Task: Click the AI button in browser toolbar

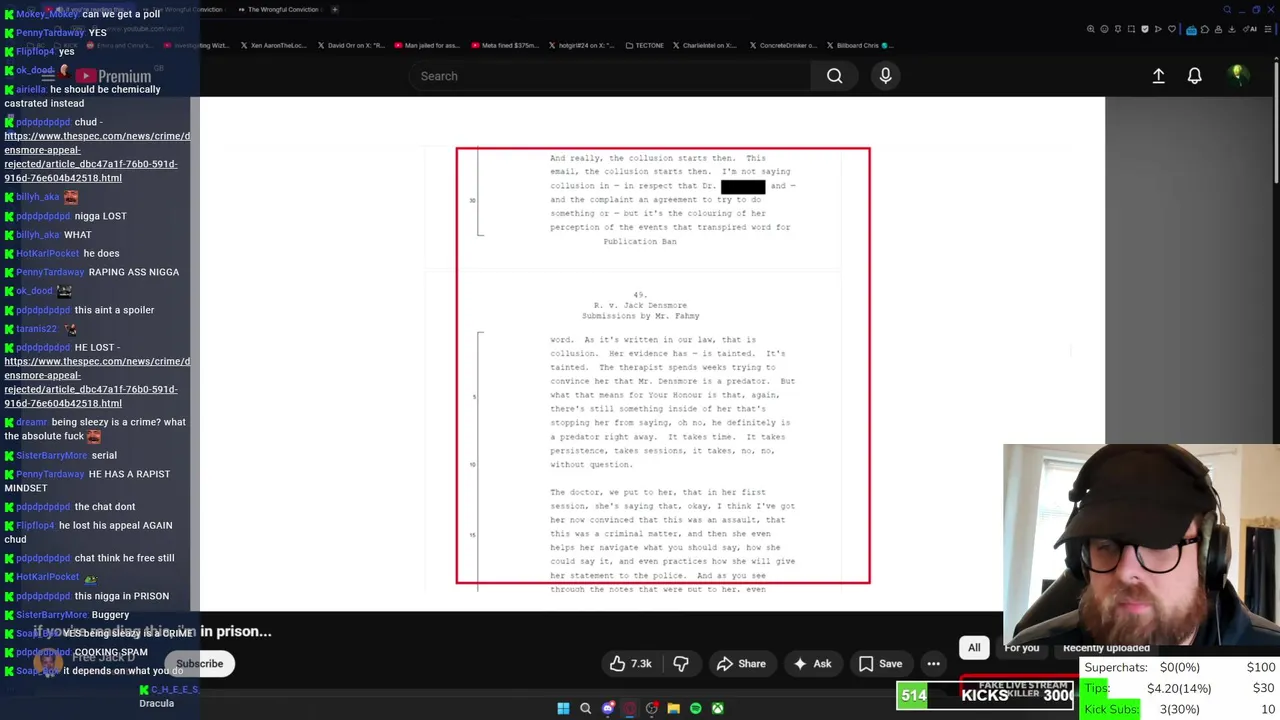Action: click(1250, 29)
